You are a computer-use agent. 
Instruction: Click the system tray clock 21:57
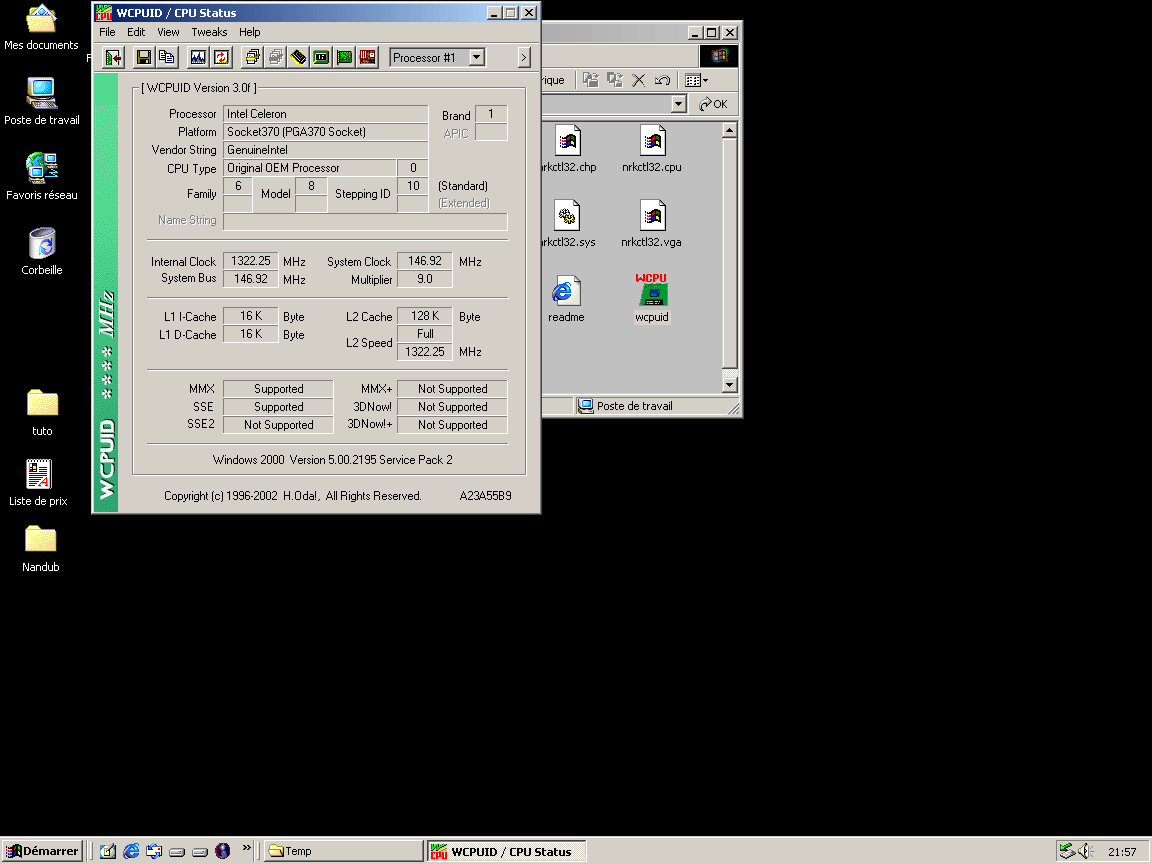coord(1122,852)
